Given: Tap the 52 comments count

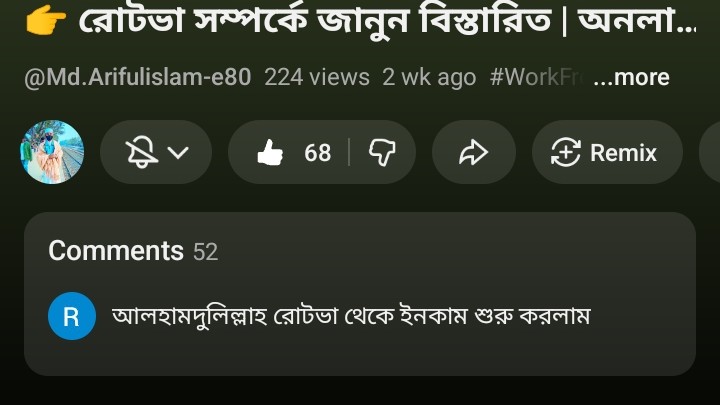Looking at the screenshot, I should [x=205, y=252].
